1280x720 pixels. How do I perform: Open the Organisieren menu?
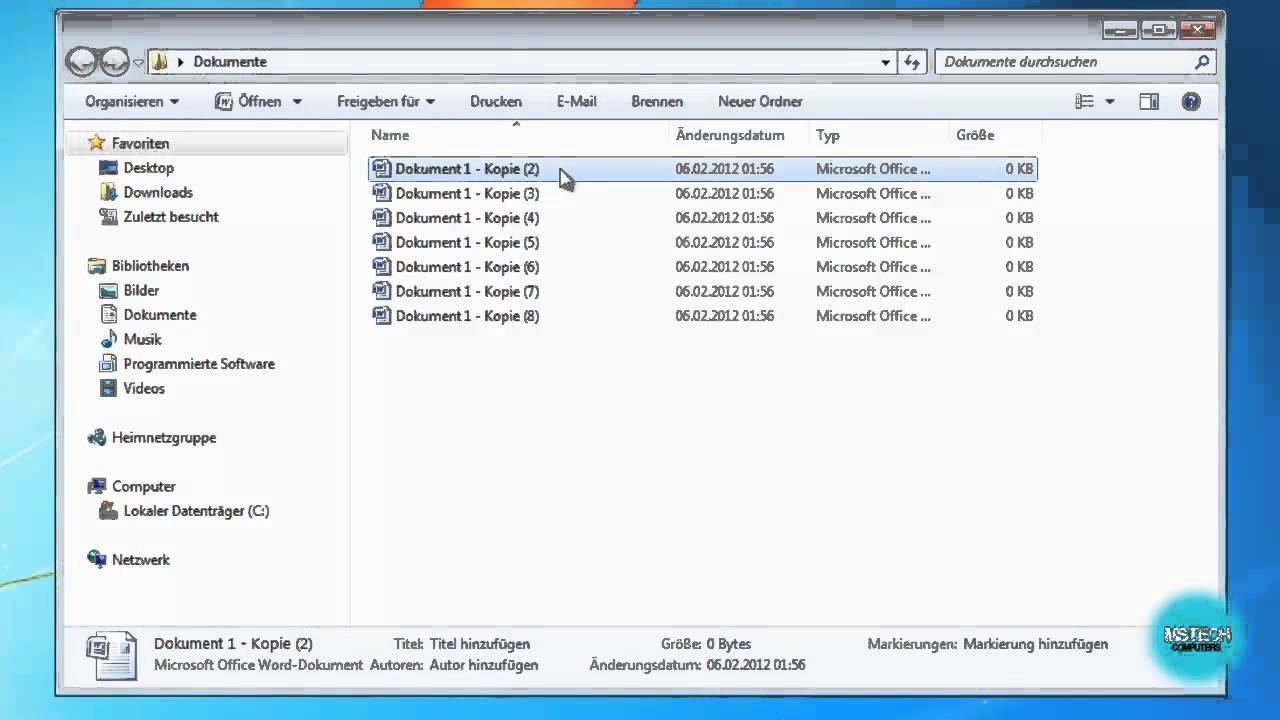click(x=132, y=101)
